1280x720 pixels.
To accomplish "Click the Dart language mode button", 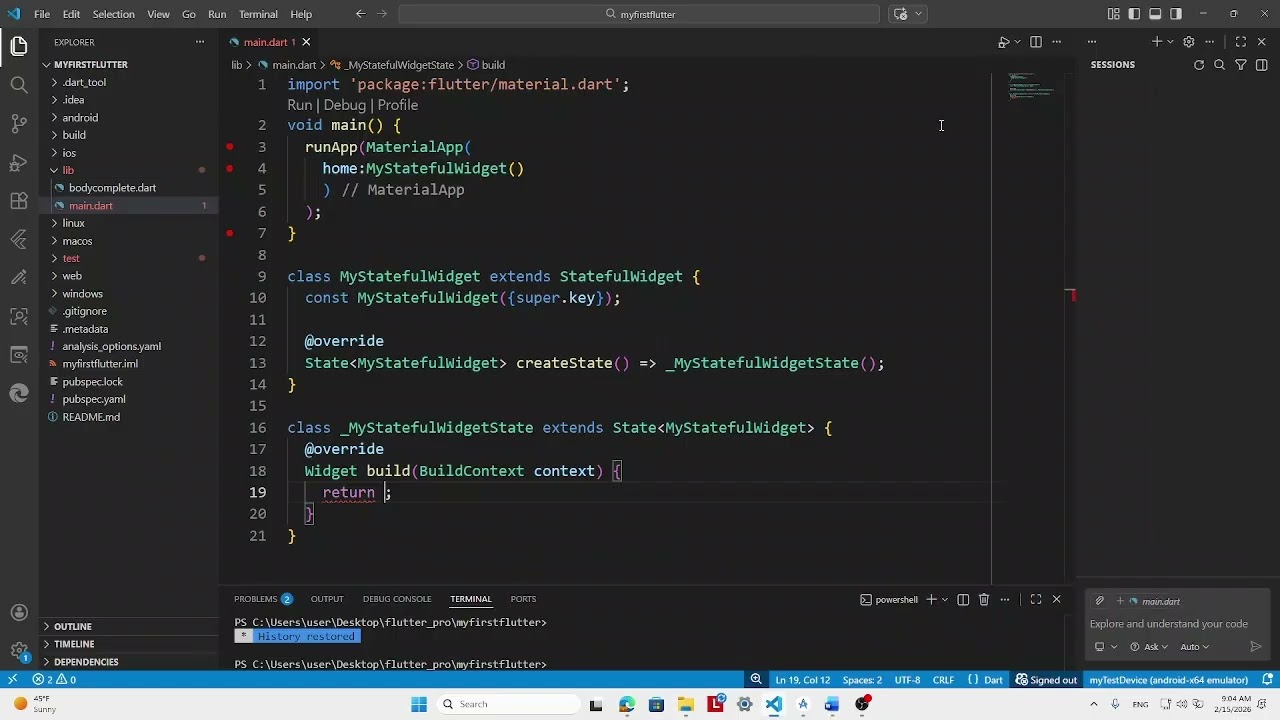I will (x=993, y=680).
